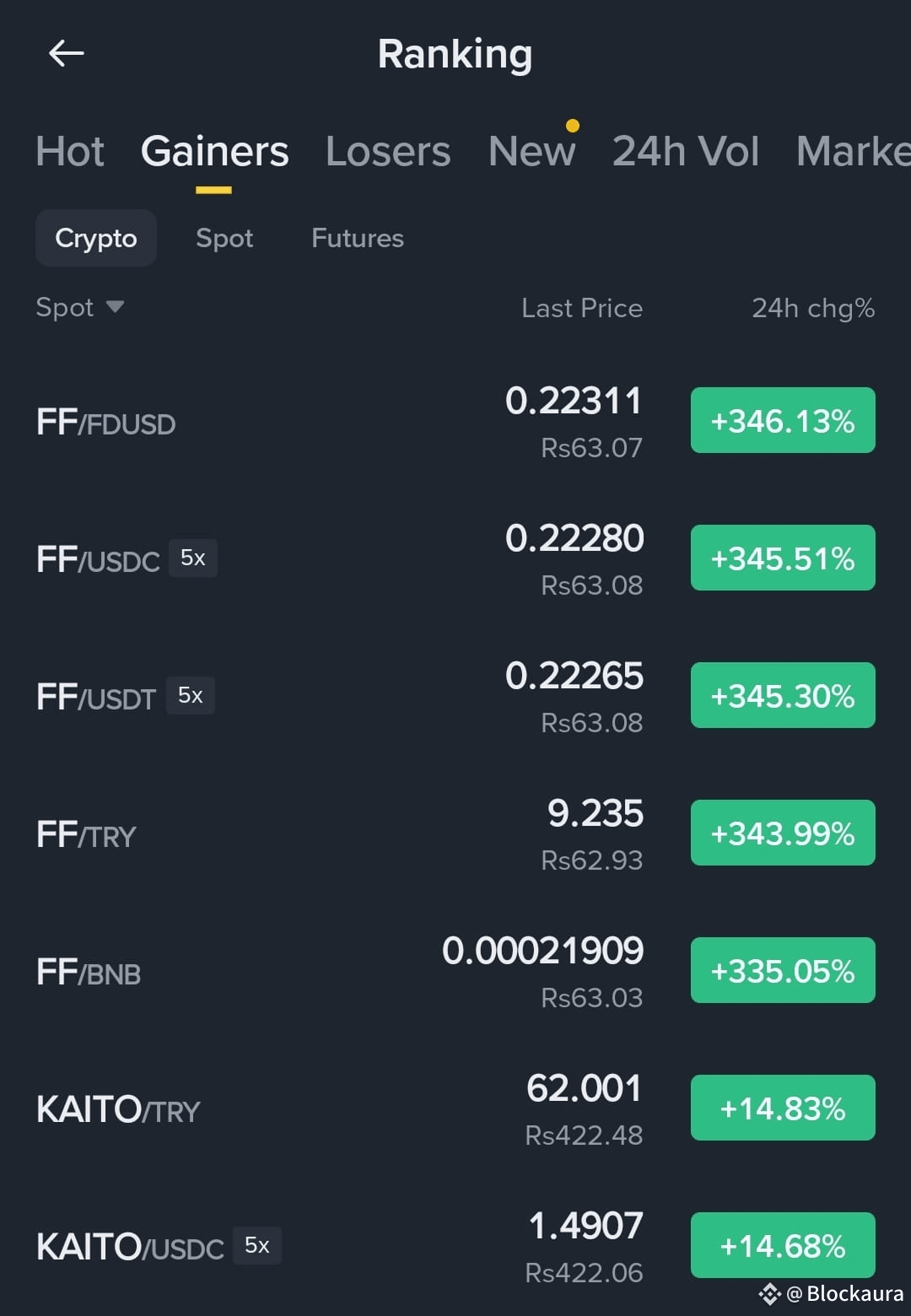
Task: Sort by Last Price column header
Action: [582, 308]
